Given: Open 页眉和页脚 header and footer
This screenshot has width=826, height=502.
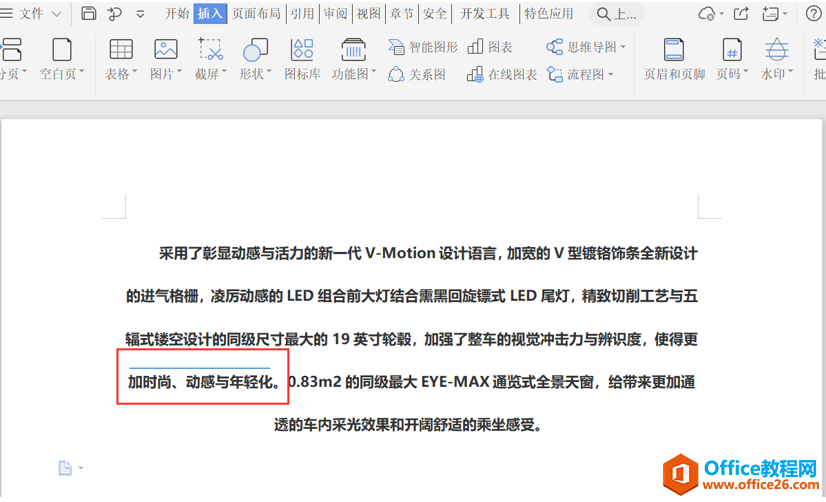Looking at the screenshot, I should point(674,58).
